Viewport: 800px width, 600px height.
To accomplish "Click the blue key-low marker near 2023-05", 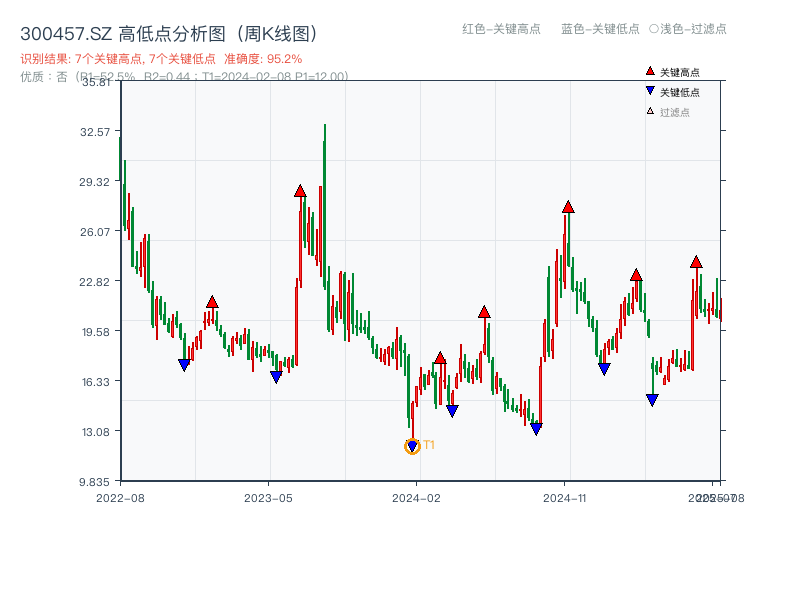I will click(x=274, y=377).
